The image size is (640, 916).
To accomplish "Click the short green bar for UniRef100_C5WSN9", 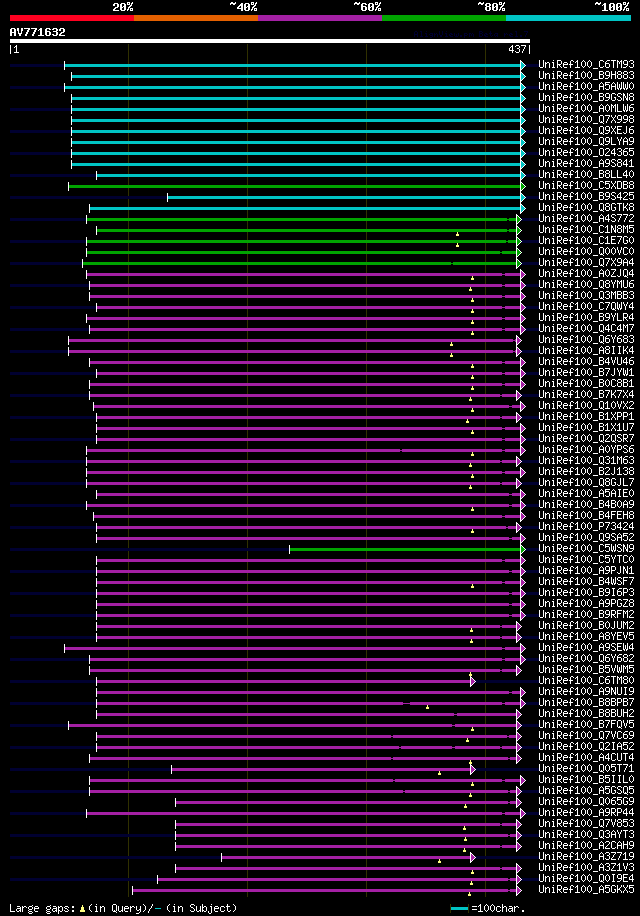I will coord(405,550).
